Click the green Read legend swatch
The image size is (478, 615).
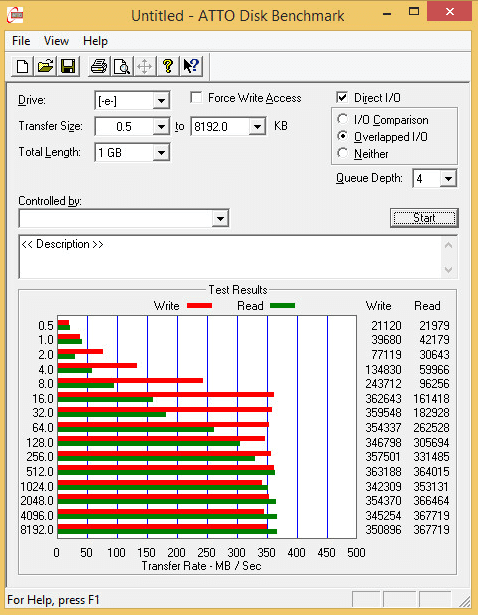click(x=282, y=306)
